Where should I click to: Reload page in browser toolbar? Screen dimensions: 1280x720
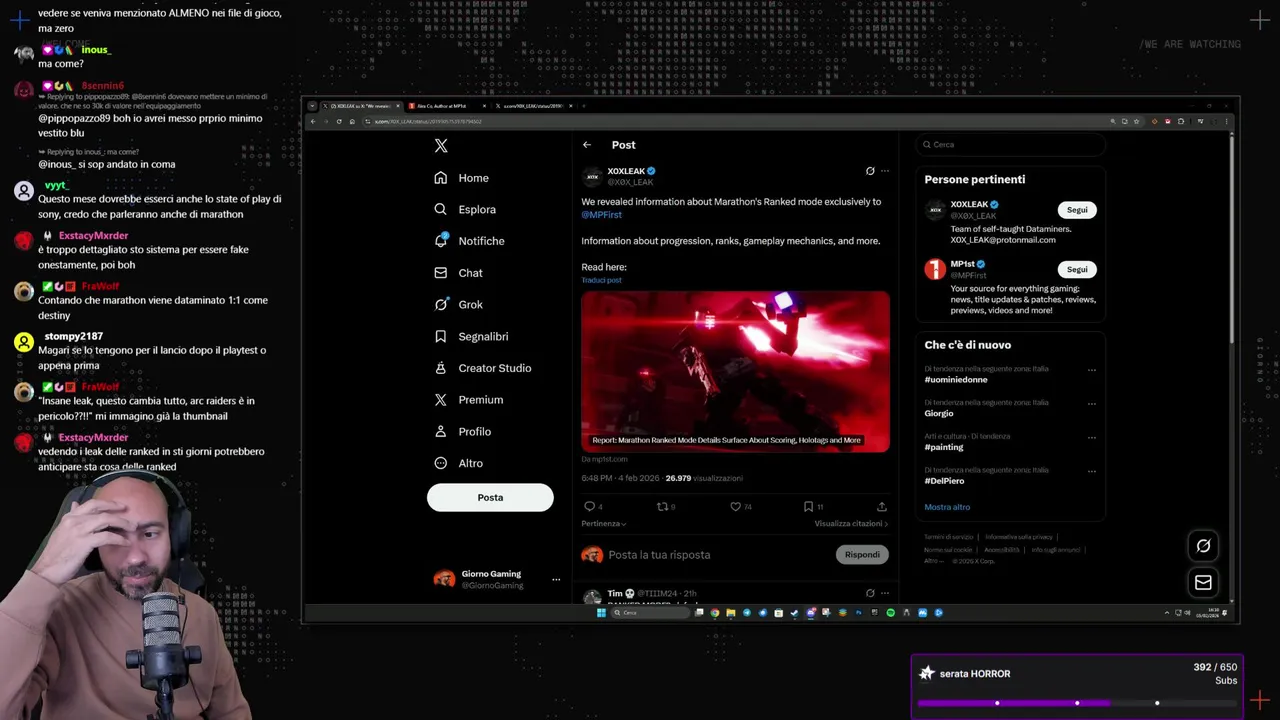coord(339,121)
